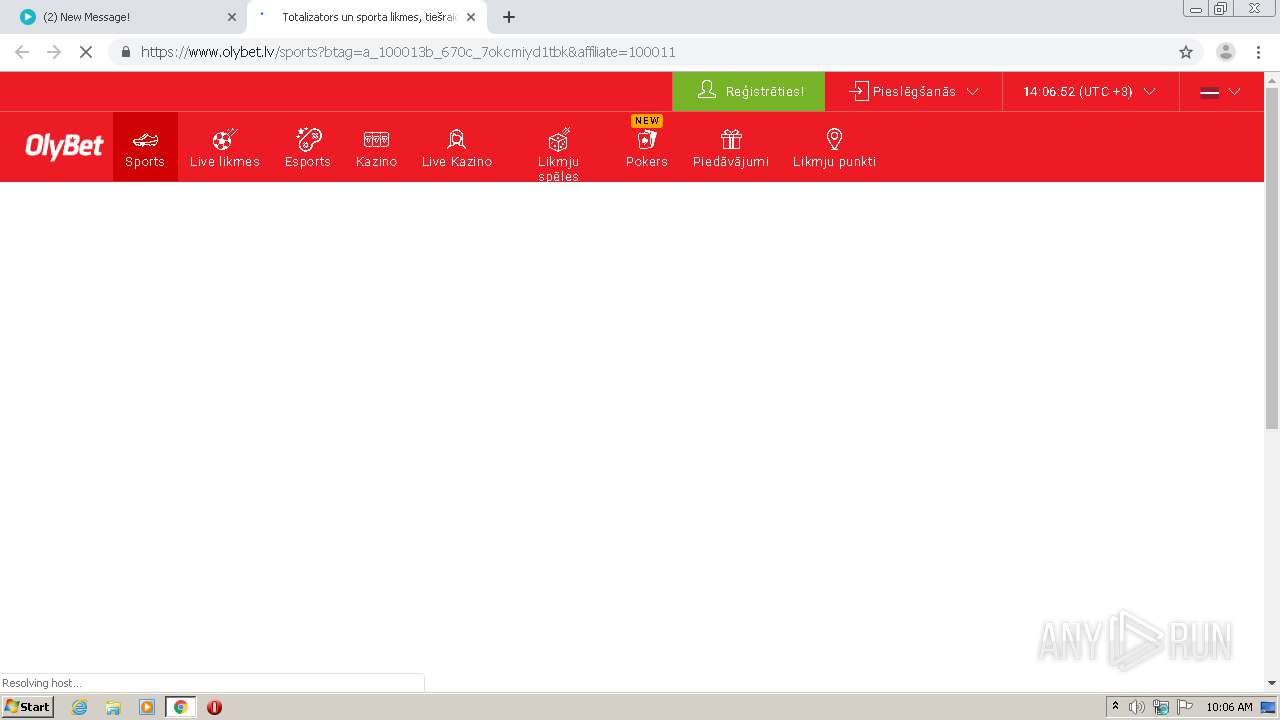The width and height of the screenshot is (1280, 720).
Task: Click the Show desktop icon
Action: [x=1268, y=707]
